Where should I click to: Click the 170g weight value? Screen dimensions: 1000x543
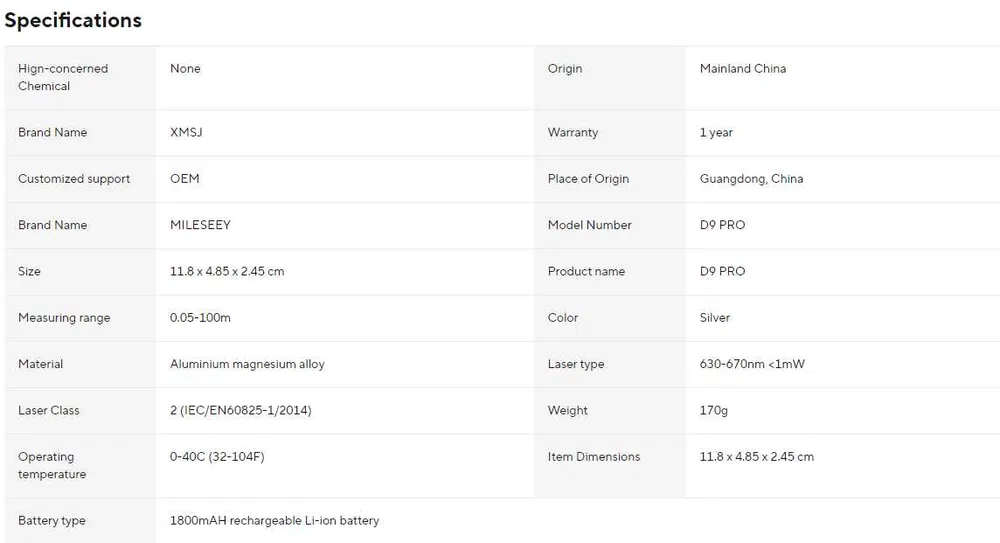pos(714,410)
